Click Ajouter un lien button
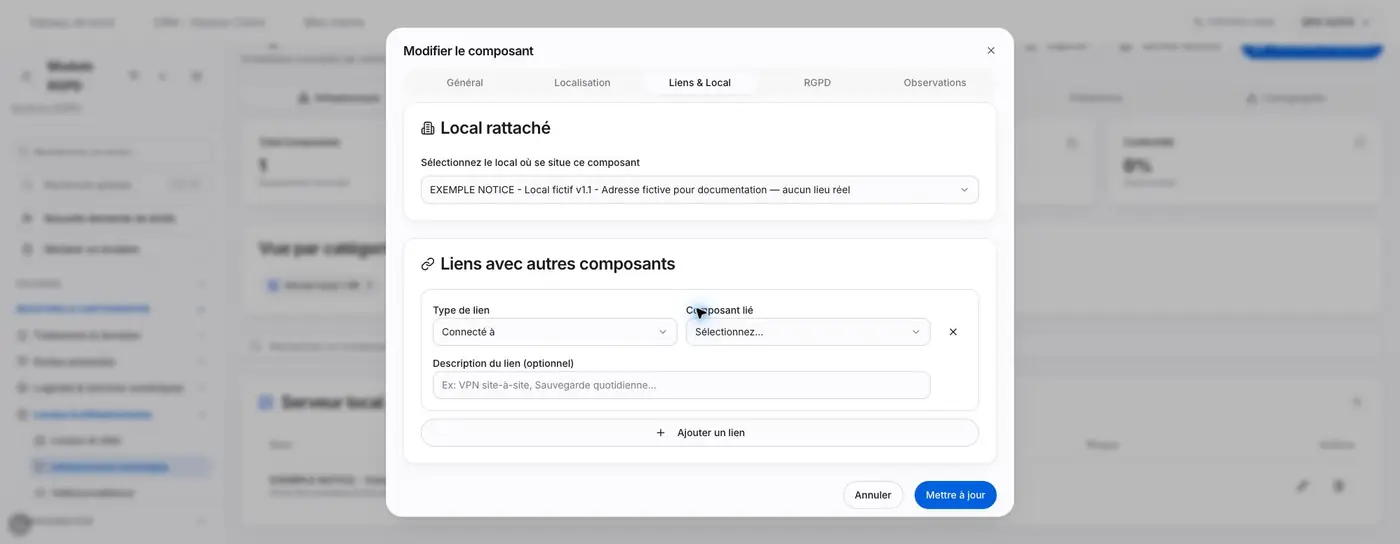Image resolution: width=1400 pixels, height=544 pixels. 700,433
